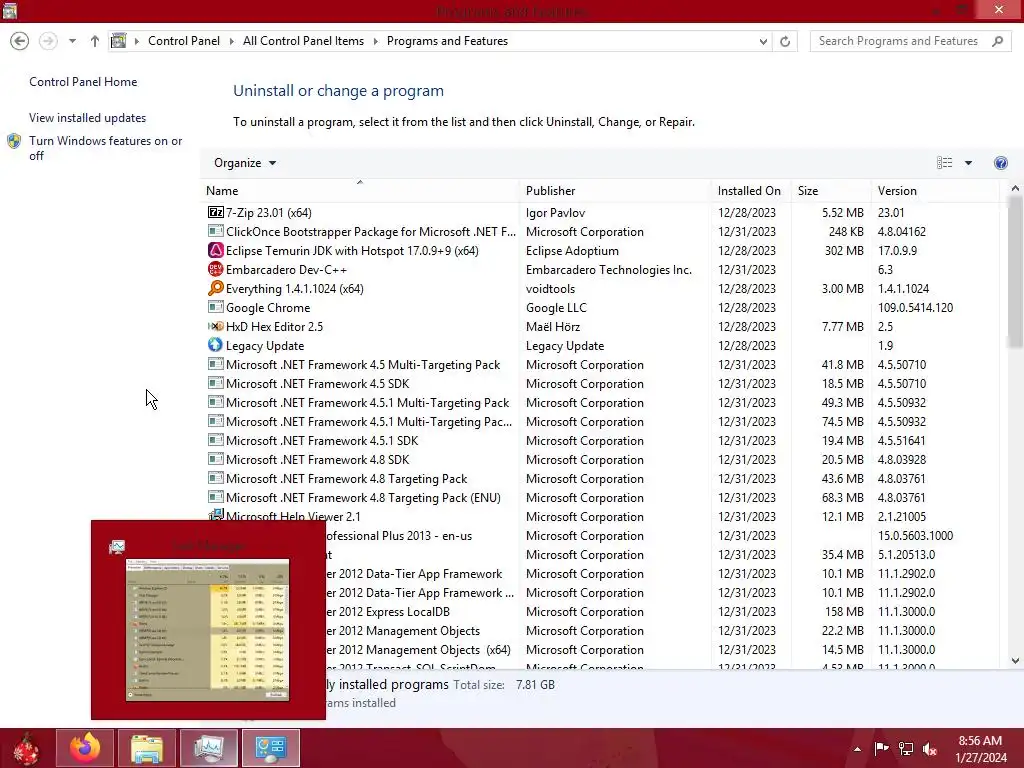
Task: Select HxD Hex Editor 2.5 icon
Action: (216, 326)
